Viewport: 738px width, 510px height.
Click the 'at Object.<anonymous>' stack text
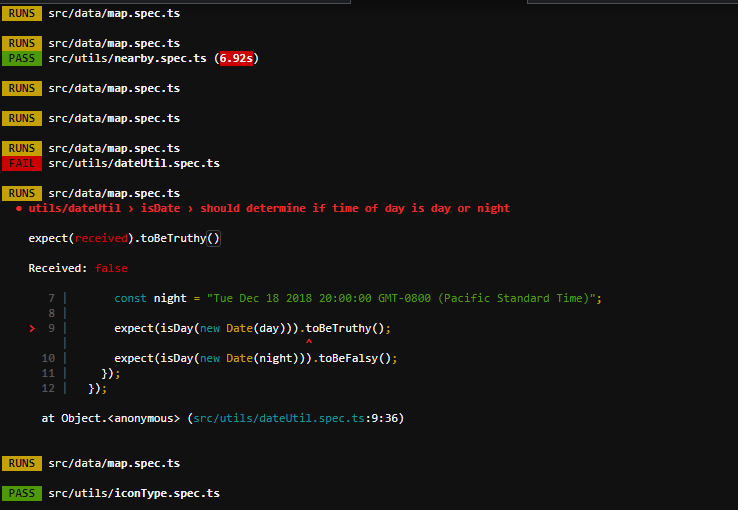[x=111, y=418]
